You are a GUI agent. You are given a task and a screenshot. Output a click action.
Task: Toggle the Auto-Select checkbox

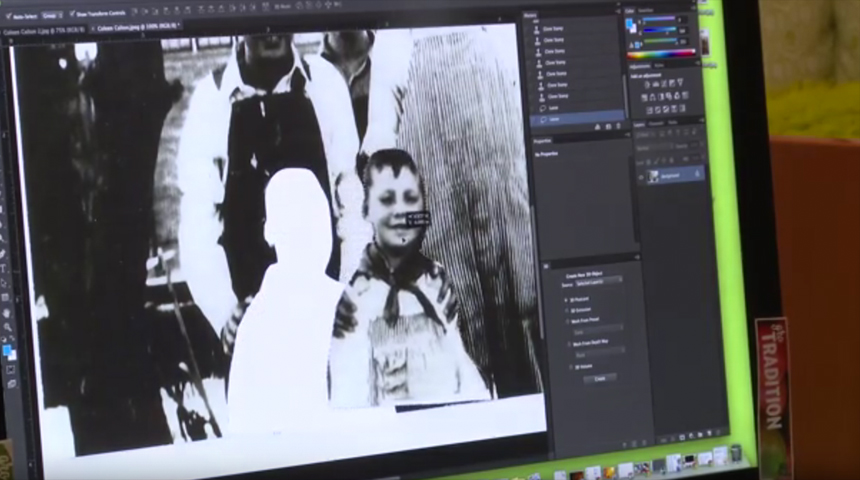point(8,15)
